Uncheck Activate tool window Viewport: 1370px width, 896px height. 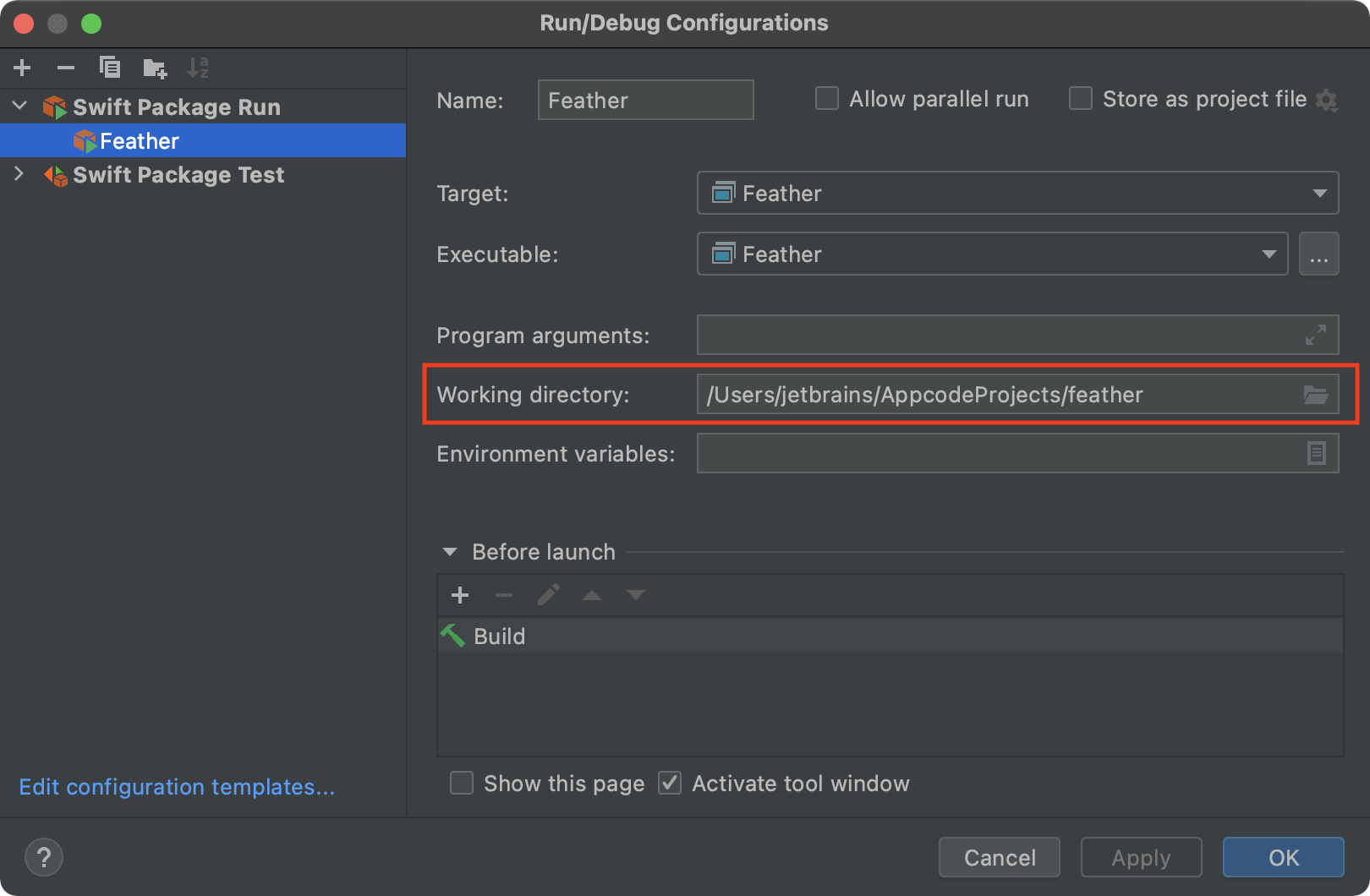(x=670, y=784)
